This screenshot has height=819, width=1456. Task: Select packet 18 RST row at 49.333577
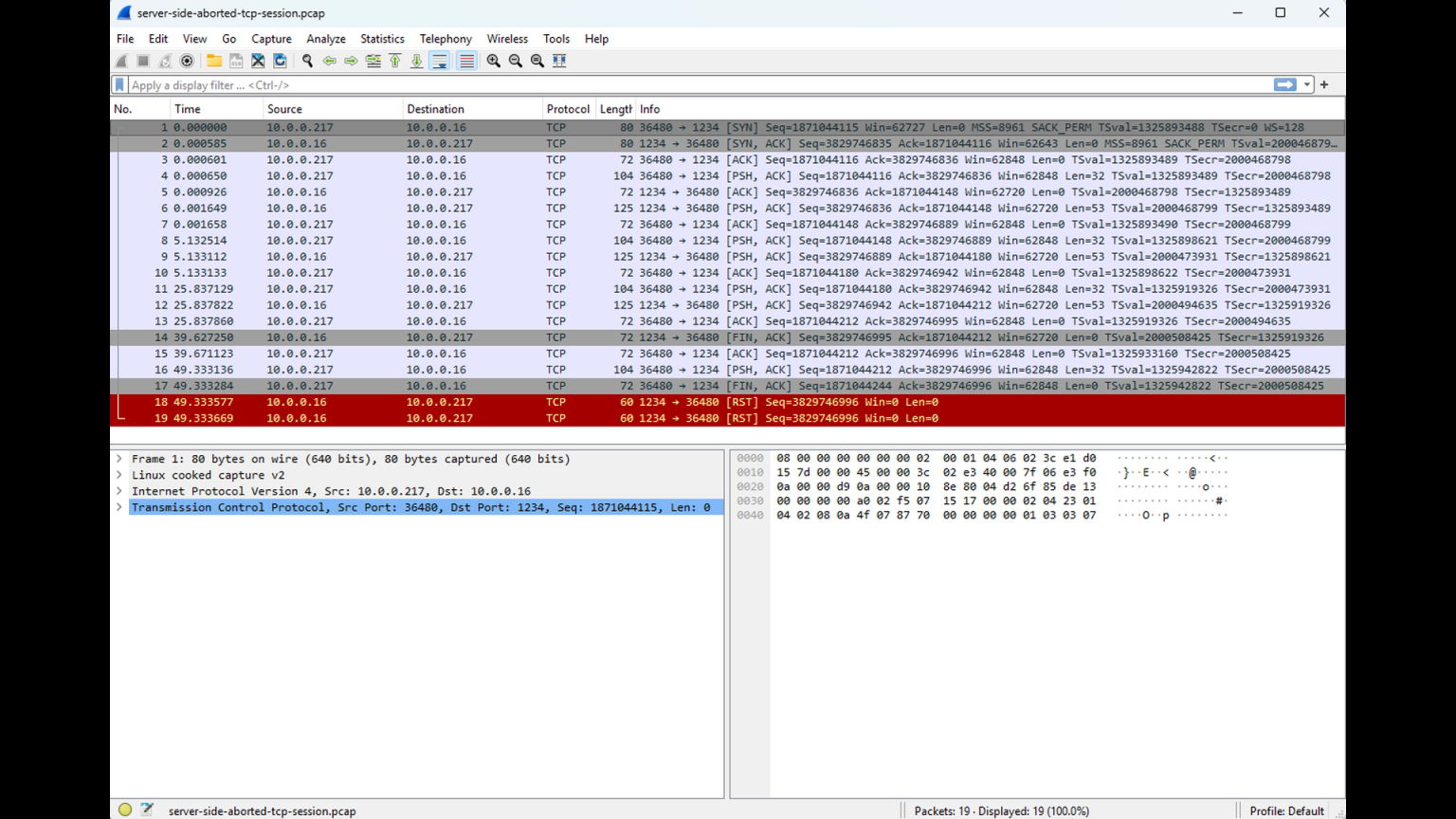pos(727,402)
